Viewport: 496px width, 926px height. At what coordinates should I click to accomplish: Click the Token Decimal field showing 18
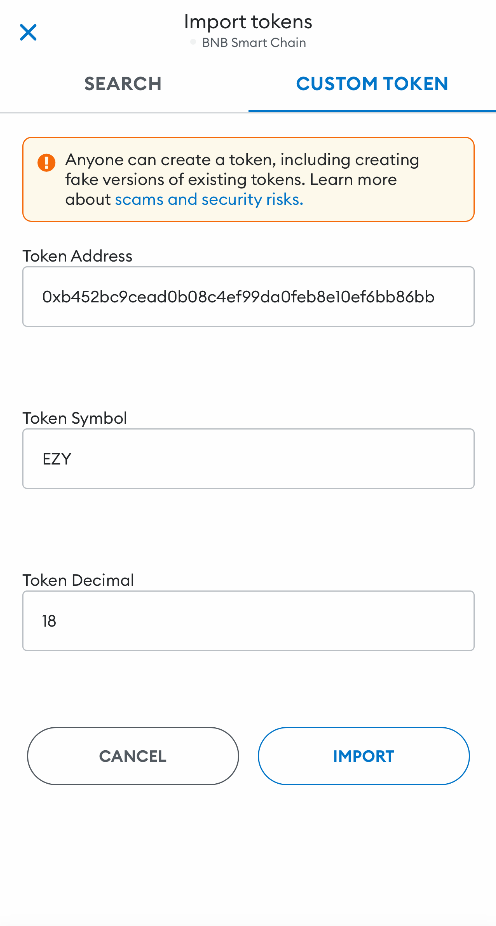pyautogui.click(x=248, y=621)
